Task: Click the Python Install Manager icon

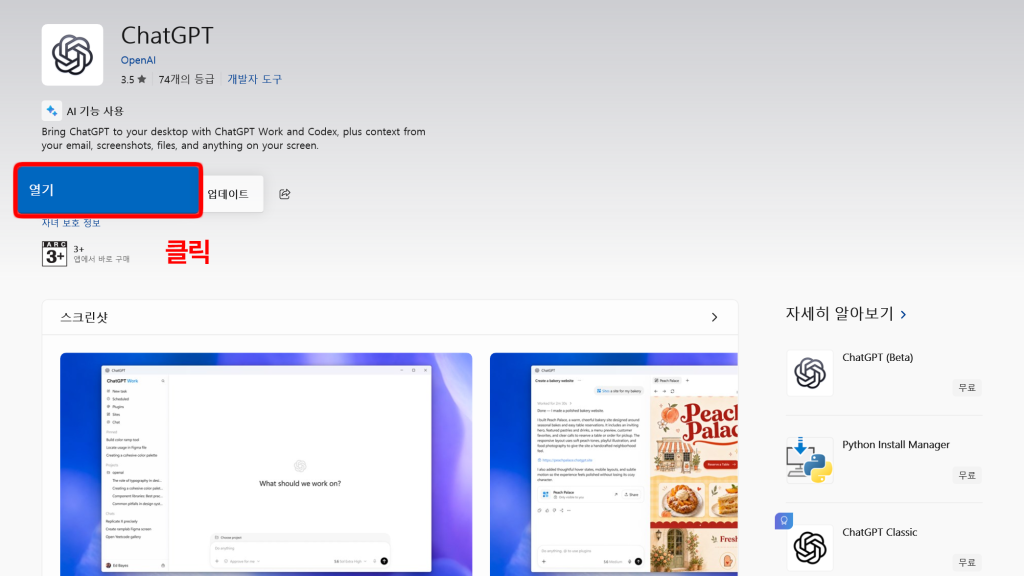Action: (x=810, y=460)
